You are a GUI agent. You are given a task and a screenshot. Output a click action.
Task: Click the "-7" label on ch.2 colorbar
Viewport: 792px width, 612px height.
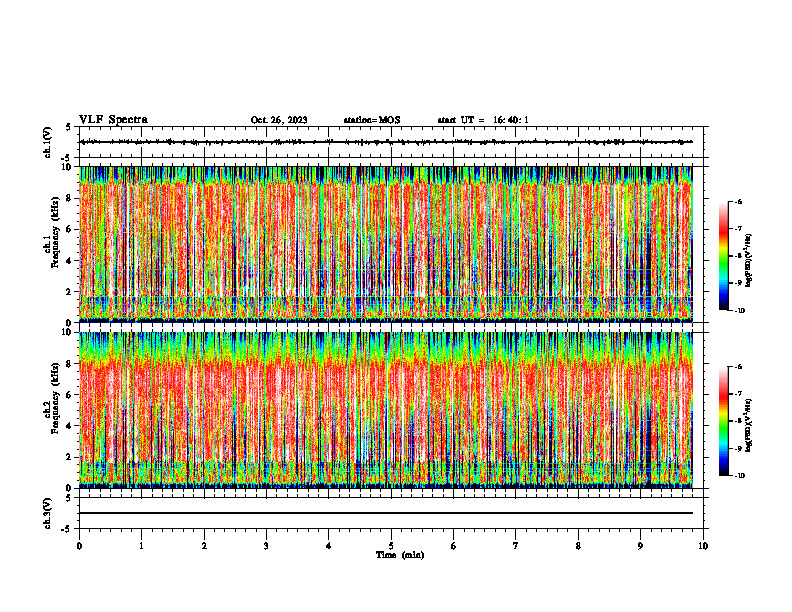tap(738, 394)
